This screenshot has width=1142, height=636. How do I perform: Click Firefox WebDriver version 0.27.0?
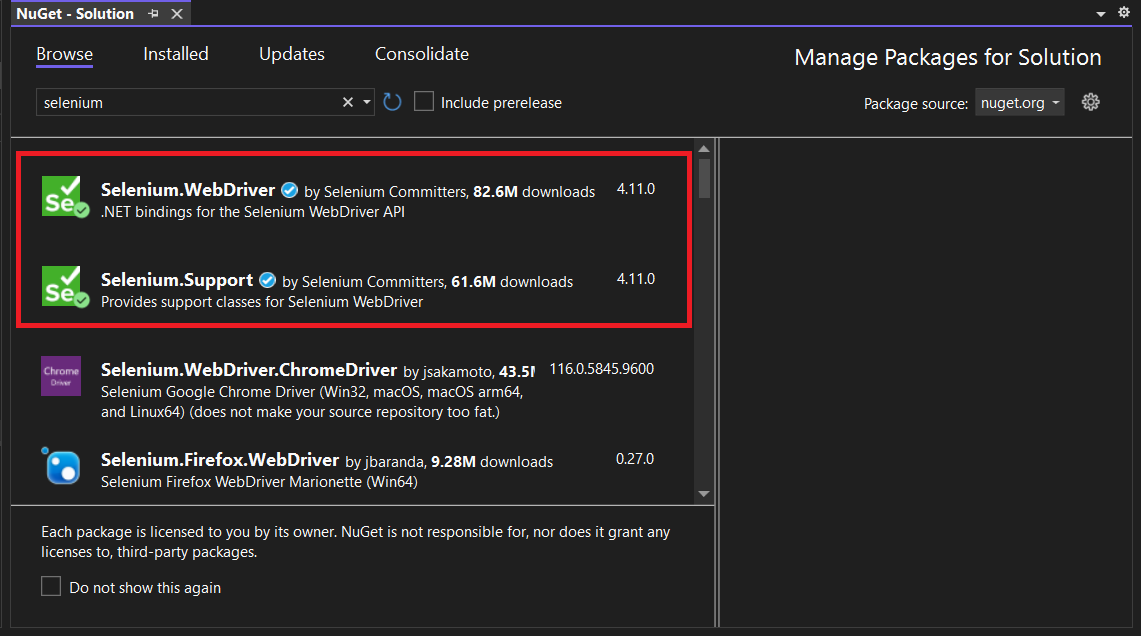point(635,459)
